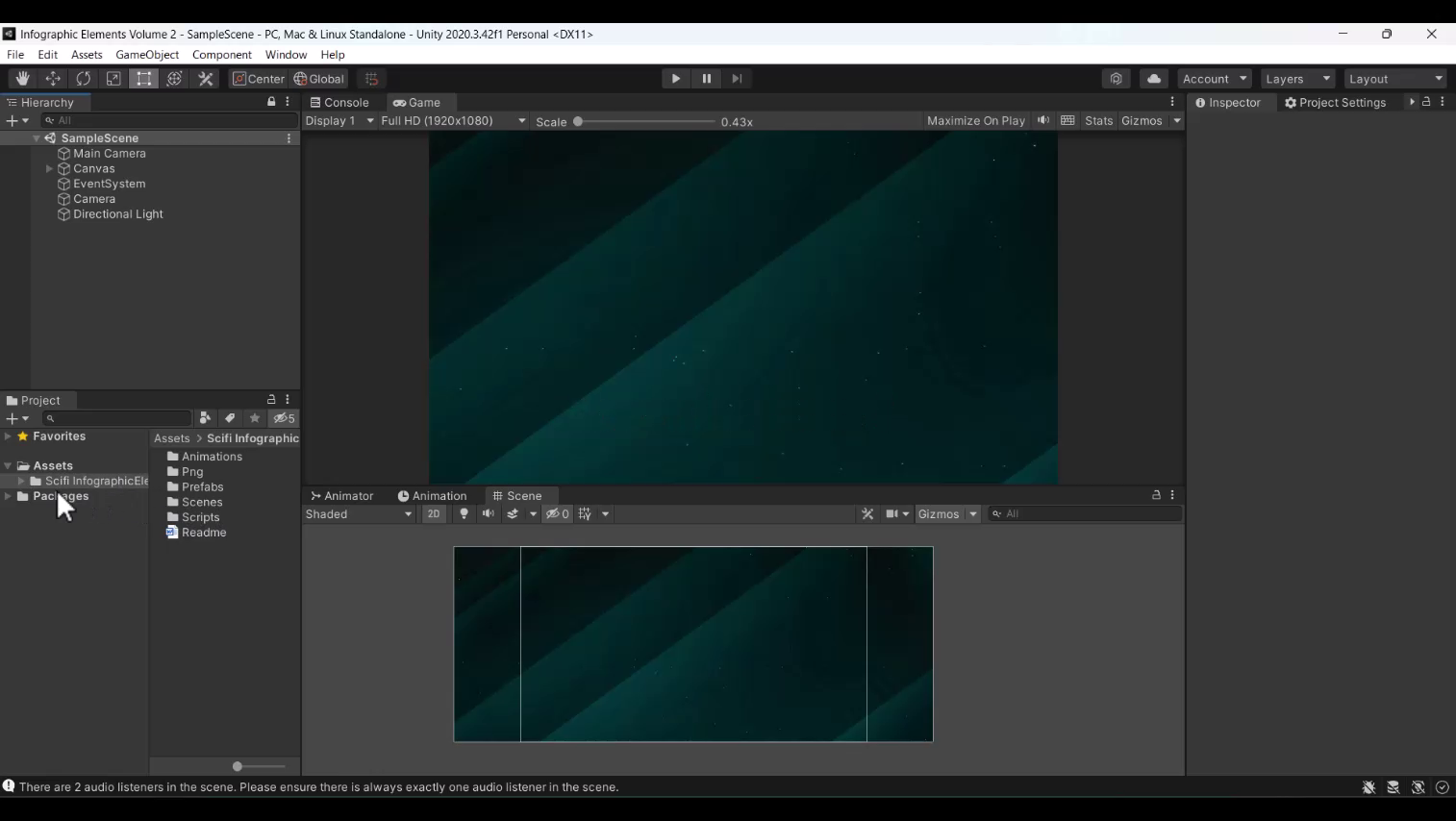The image size is (1456, 821).
Task: Click Game view Gizmos button
Action: 1142,121
